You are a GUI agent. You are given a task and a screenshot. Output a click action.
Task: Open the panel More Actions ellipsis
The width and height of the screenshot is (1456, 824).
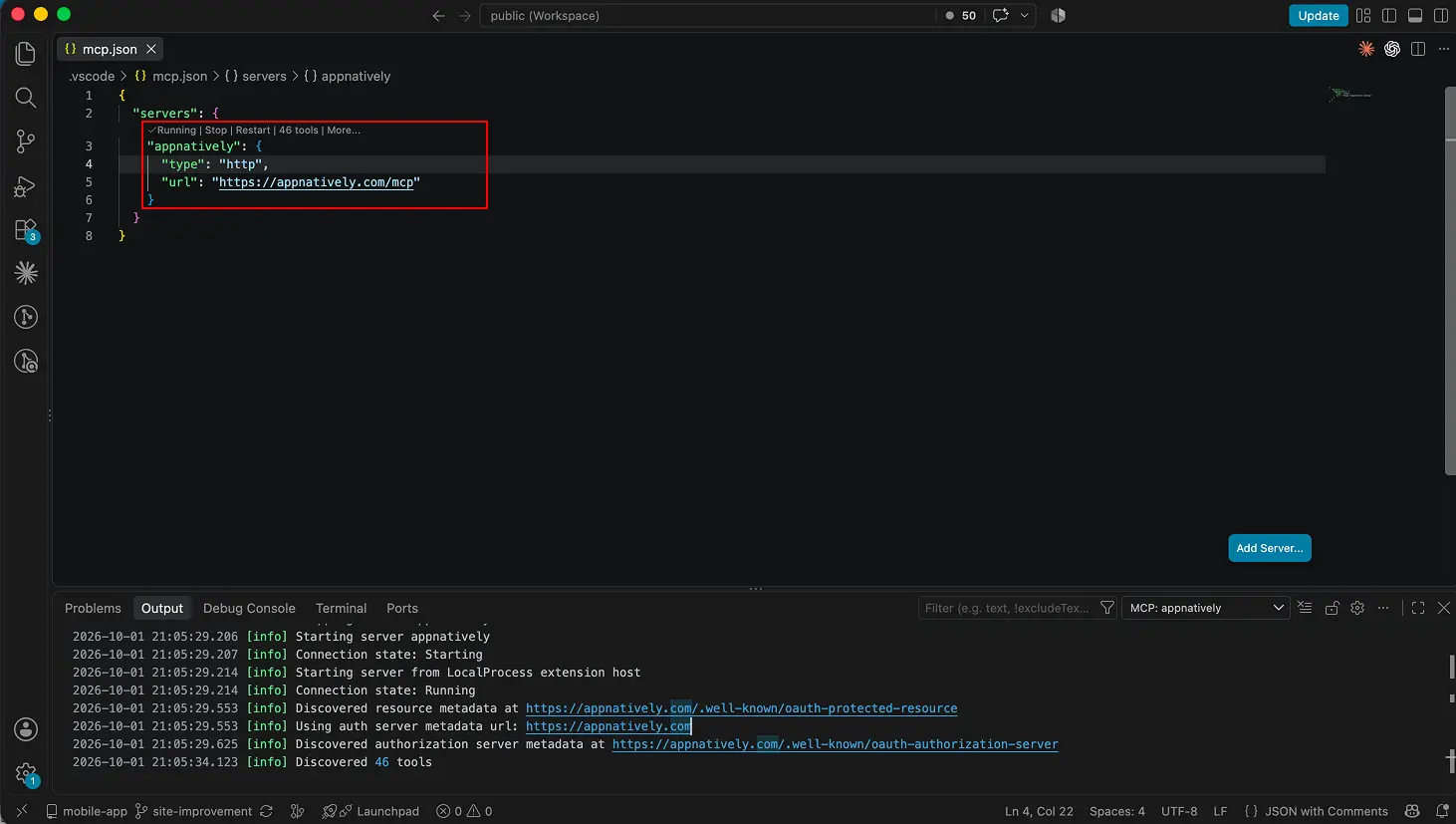[x=1383, y=608]
